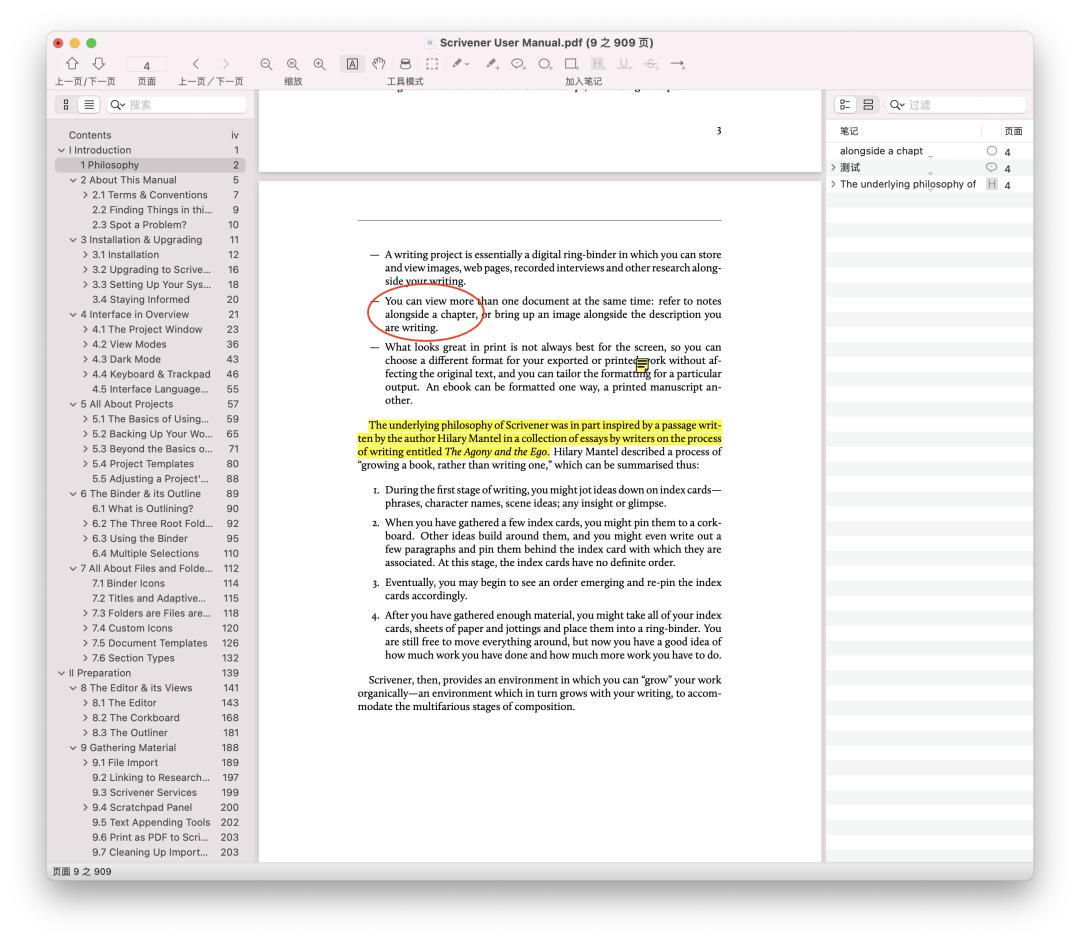Activate the rectangular Select tool
The width and height of the screenshot is (1080, 942).
pos(432,64)
